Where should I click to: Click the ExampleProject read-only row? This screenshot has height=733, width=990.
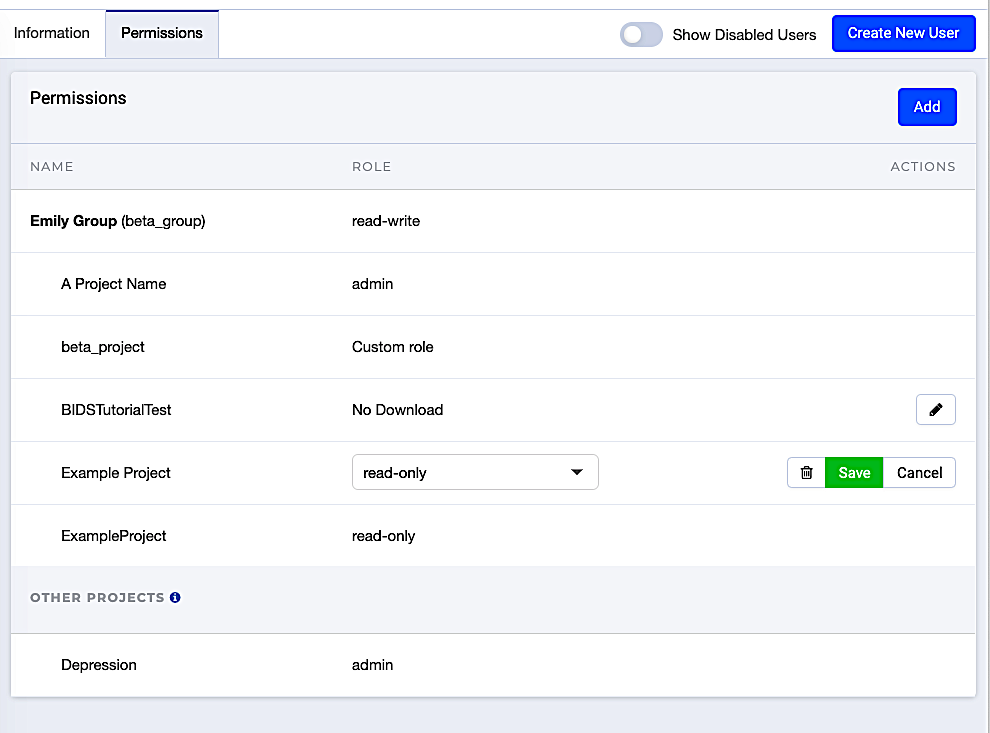[x=114, y=536]
